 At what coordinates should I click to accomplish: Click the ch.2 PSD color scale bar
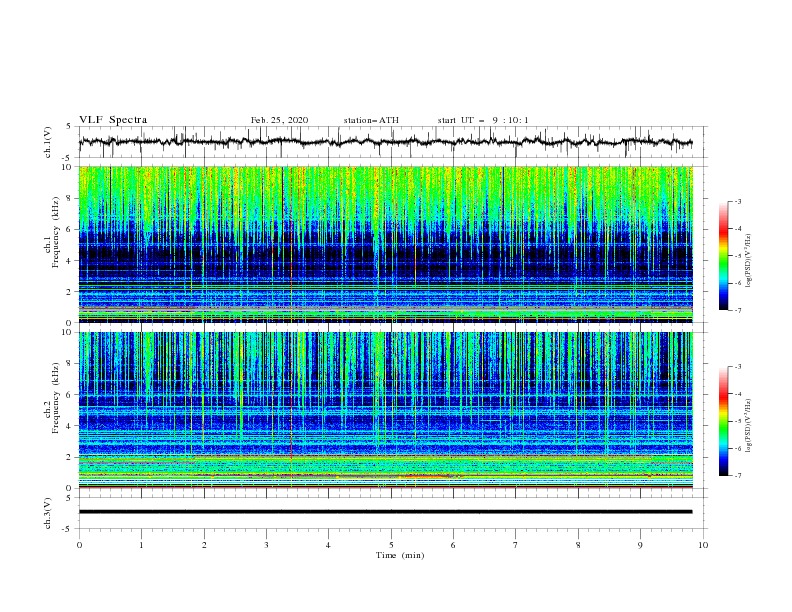click(723, 421)
